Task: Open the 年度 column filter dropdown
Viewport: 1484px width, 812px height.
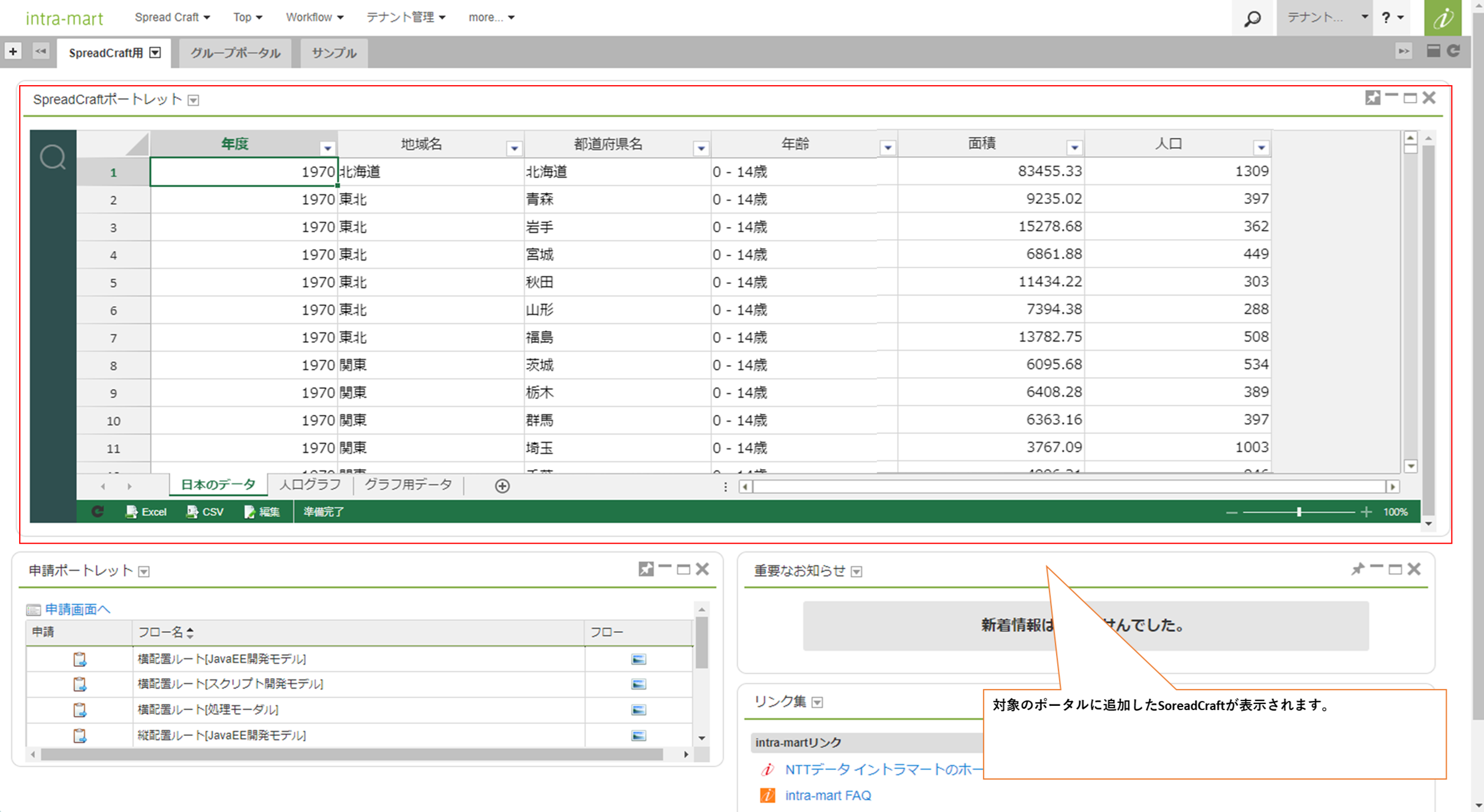Action: click(327, 147)
